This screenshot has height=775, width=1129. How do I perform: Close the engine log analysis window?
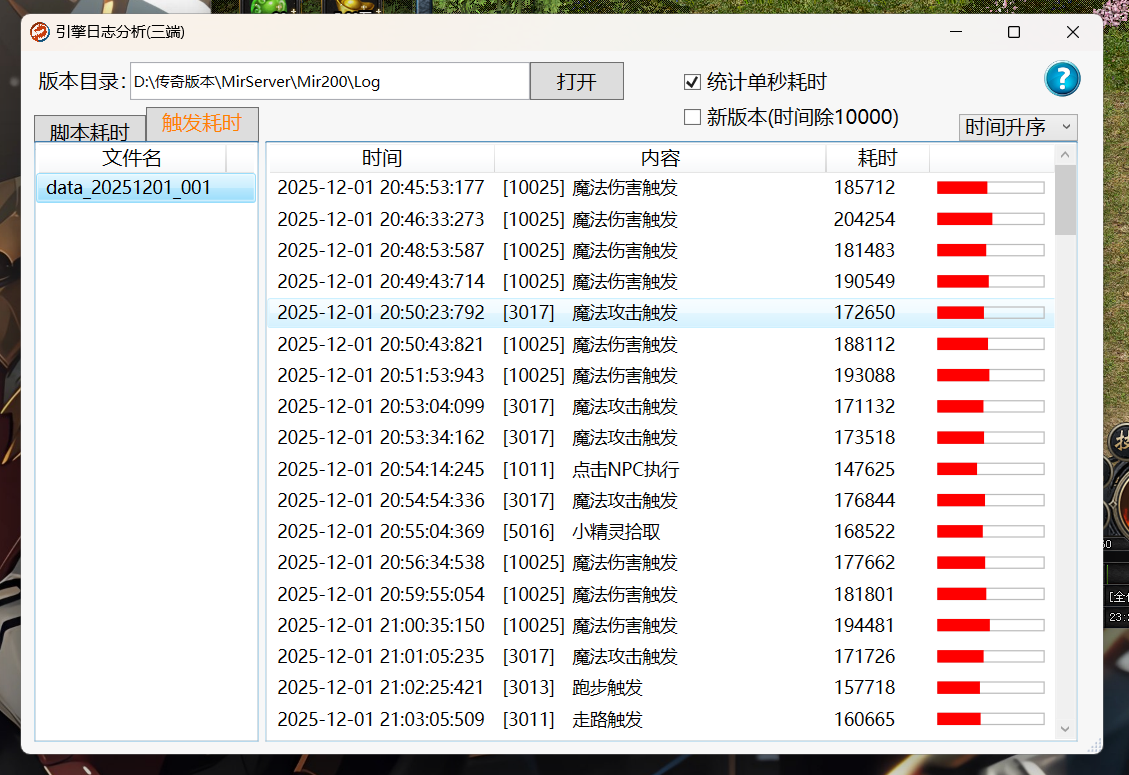click(x=1073, y=32)
